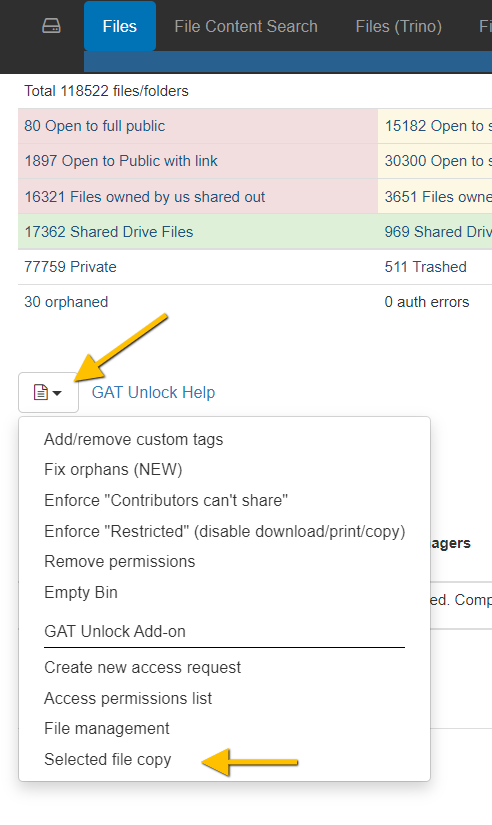492x825 pixels.
Task: Choose Enforce "Contributors can't share"
Action: [x=166, y=500]
